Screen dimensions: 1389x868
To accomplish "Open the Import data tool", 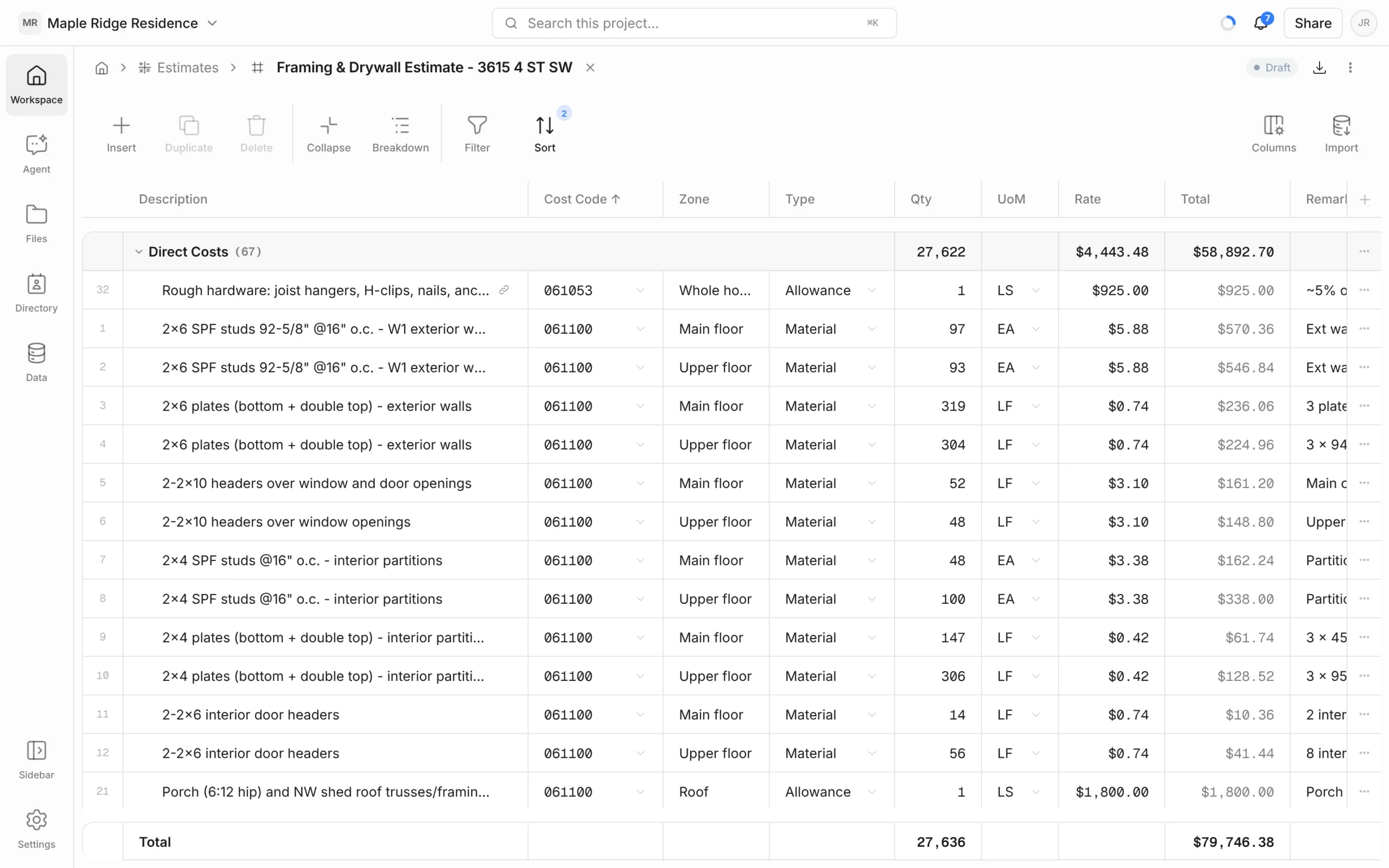I will tap(1341, 134).
